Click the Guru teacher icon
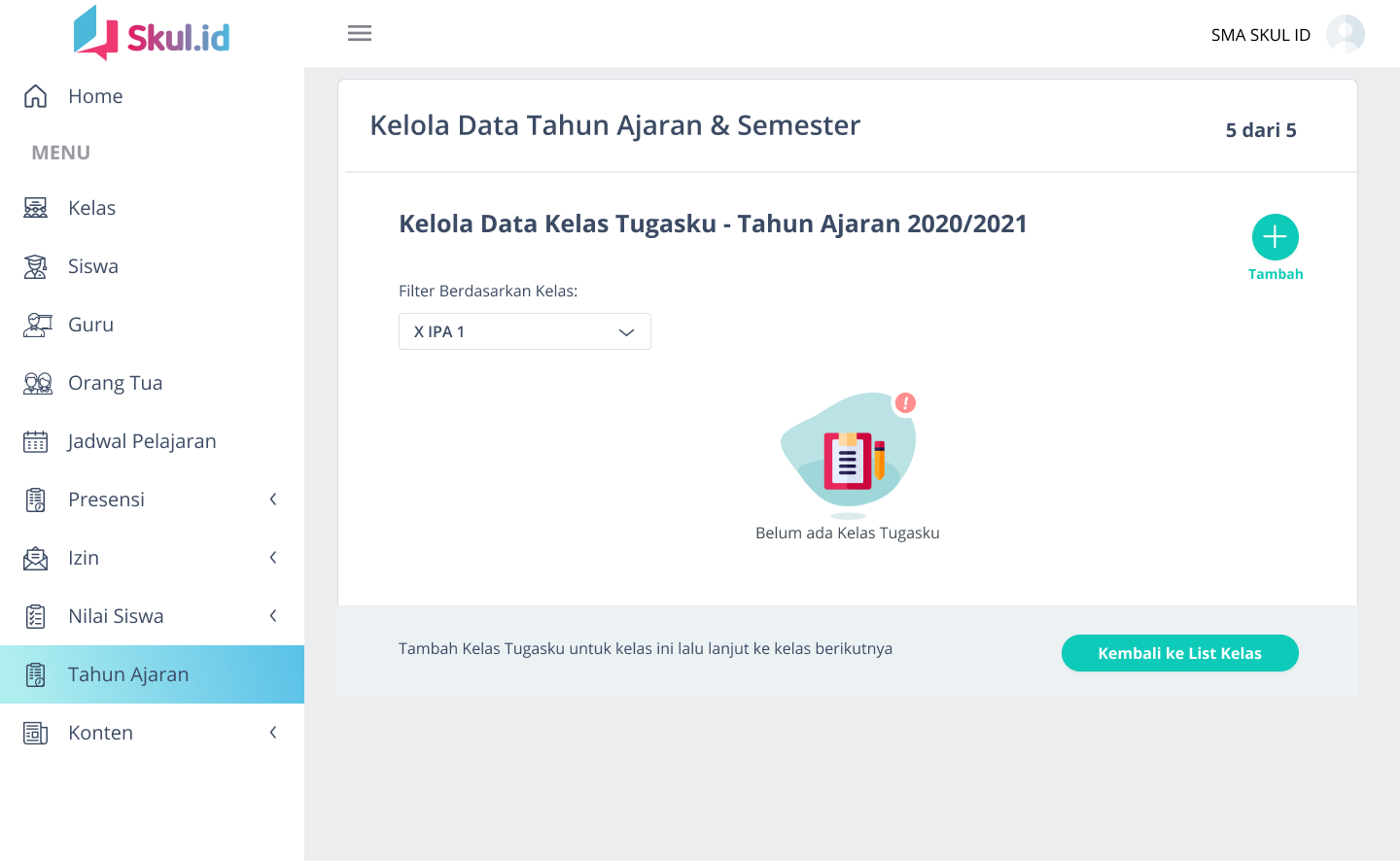Viewport: 1400px width, 861px height. click(x=36, y=325)
